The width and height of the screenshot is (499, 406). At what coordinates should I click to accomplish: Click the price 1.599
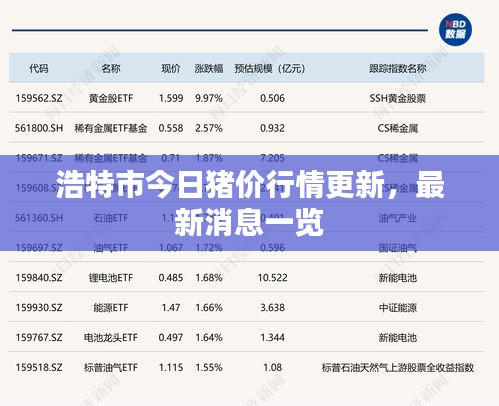point(171,98)
